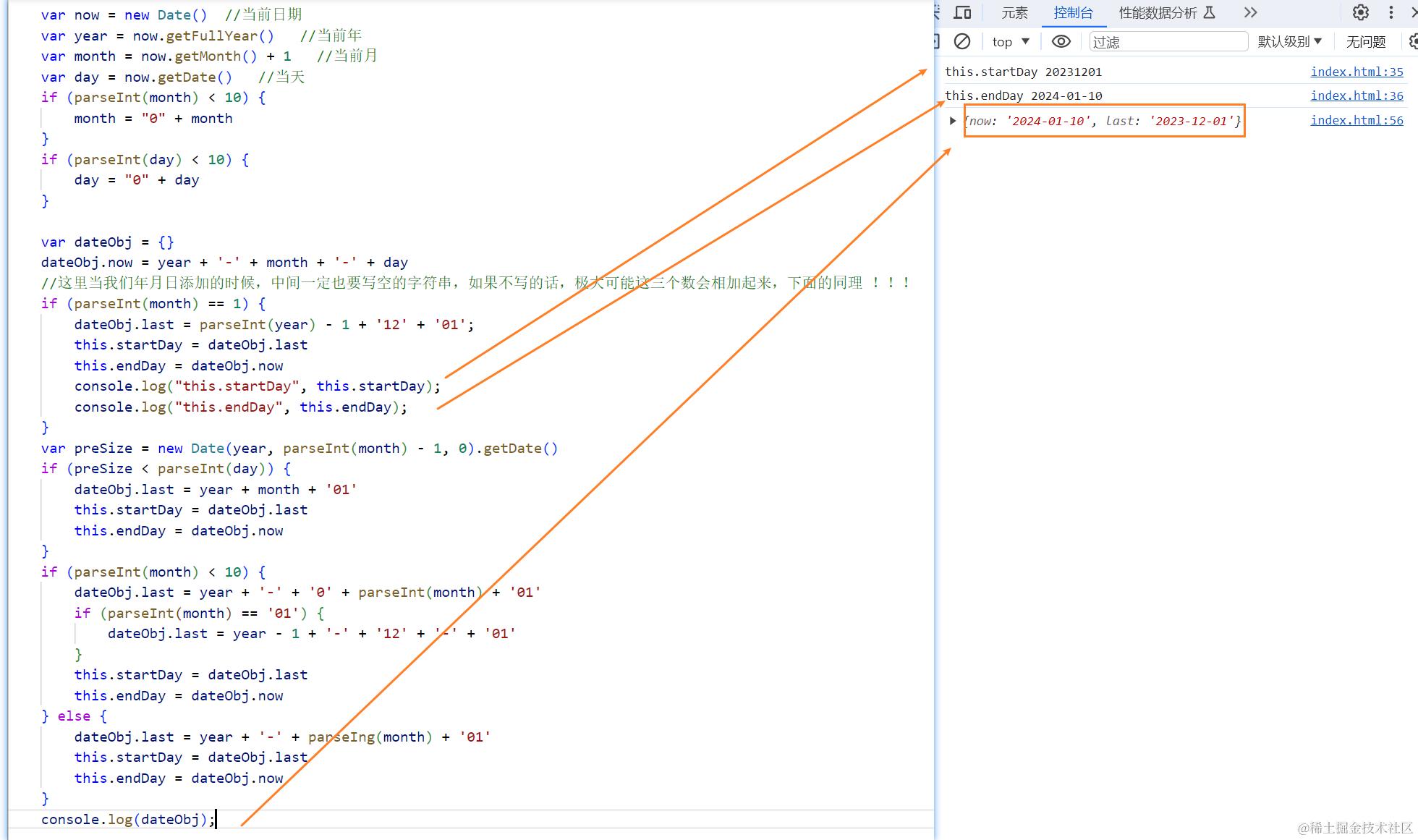
Task: Open the top JavaScript context dropdown
Action: pyautogui.click(x=1010, y=42)
